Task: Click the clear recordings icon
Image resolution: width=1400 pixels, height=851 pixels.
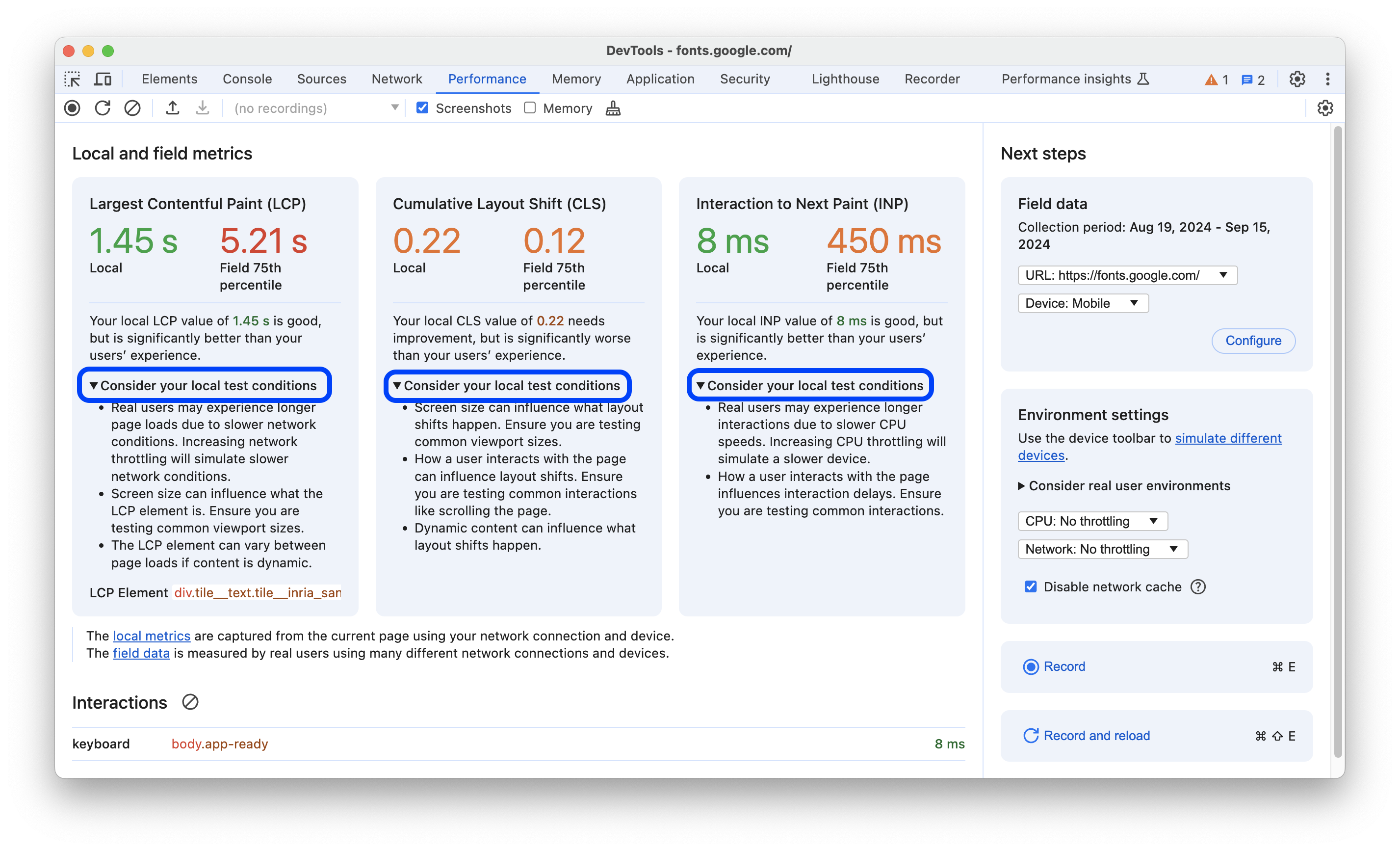Action: point(132,108)
